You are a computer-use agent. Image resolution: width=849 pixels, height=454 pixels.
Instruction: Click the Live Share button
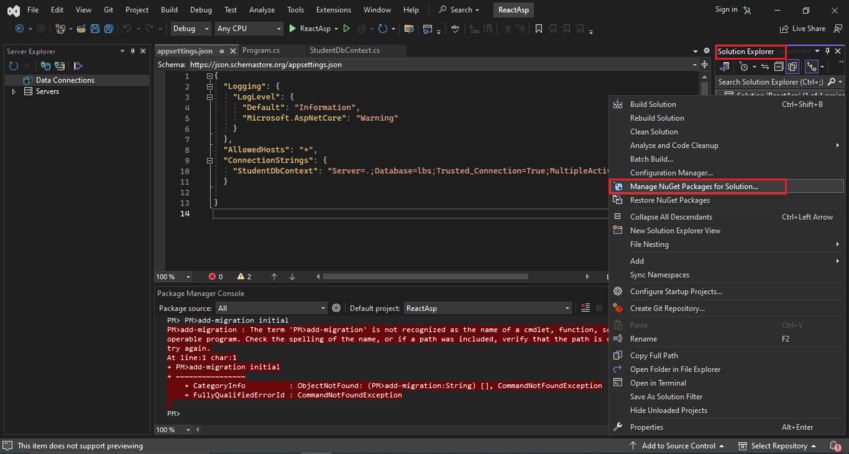tap(802, 29)
